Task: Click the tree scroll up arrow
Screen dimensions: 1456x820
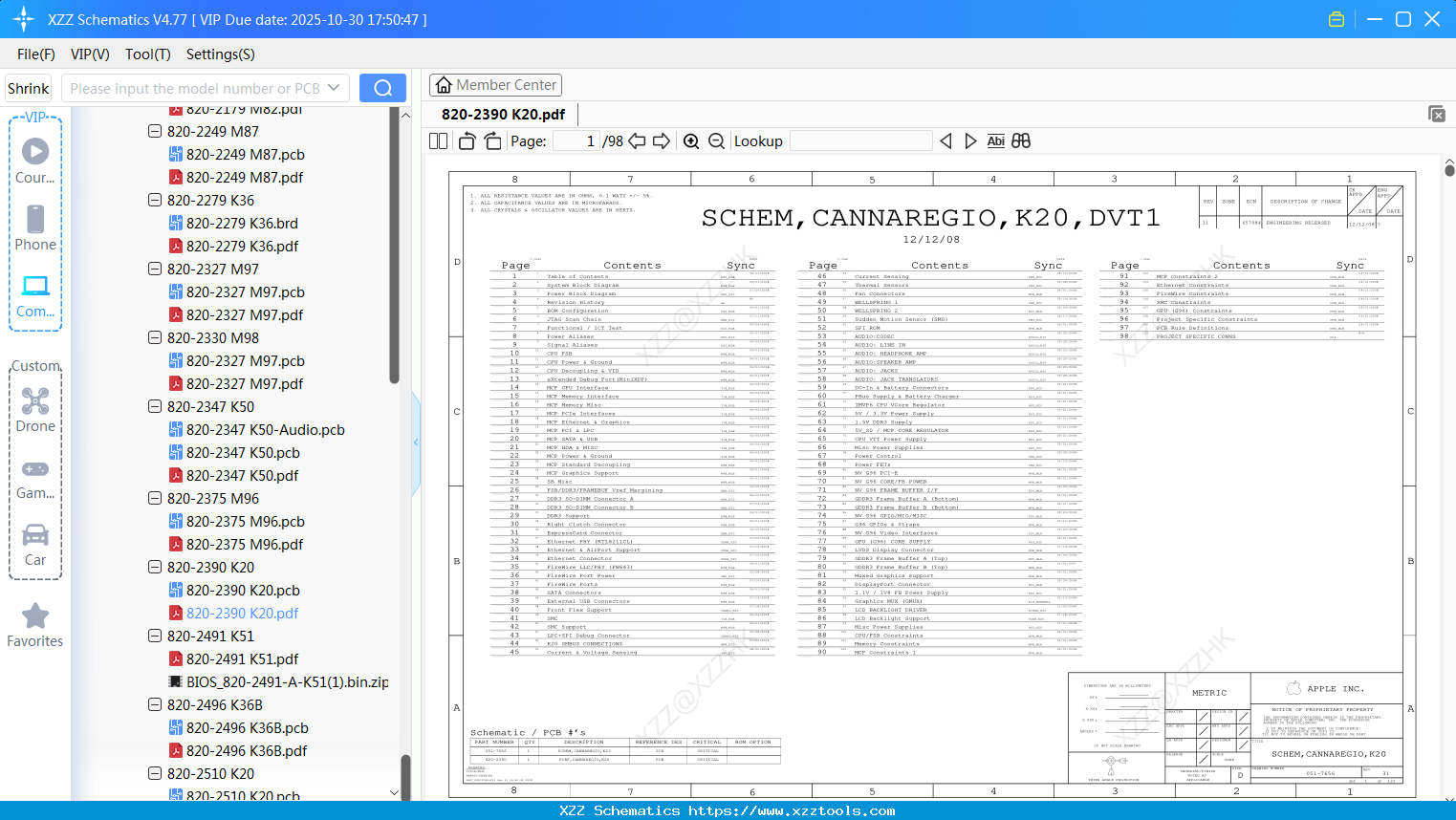Action: (x=405, y=115)
